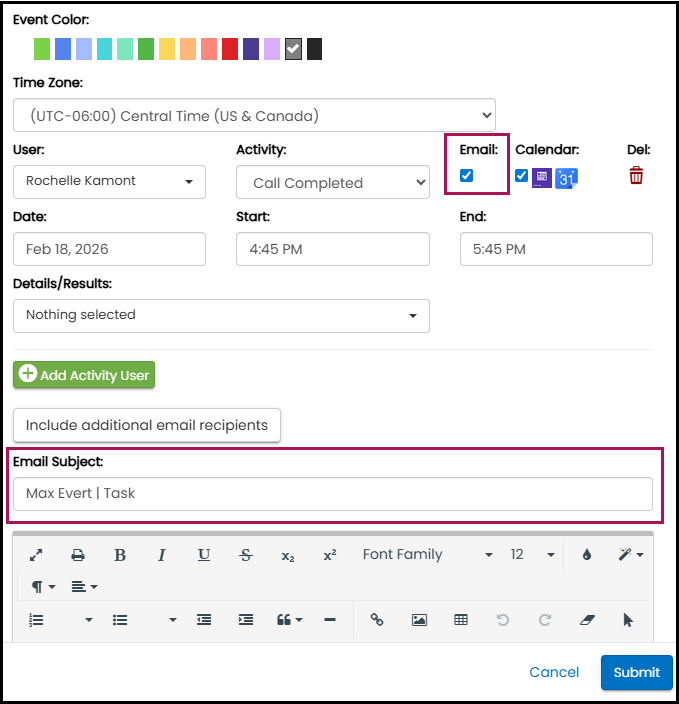
Task: Clear formatting with the eraser icon
Action: coord(587,620)
